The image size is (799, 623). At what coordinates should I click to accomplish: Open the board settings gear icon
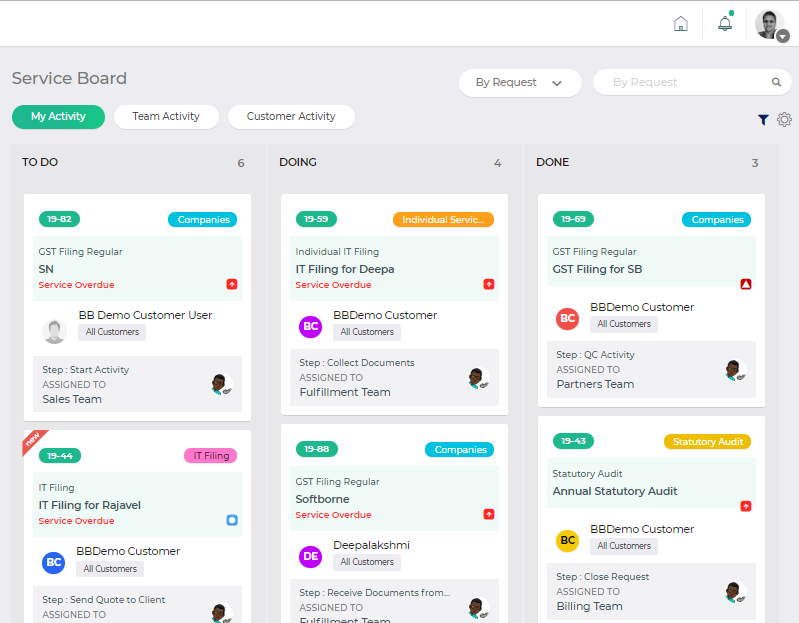[x=784, y=119]
